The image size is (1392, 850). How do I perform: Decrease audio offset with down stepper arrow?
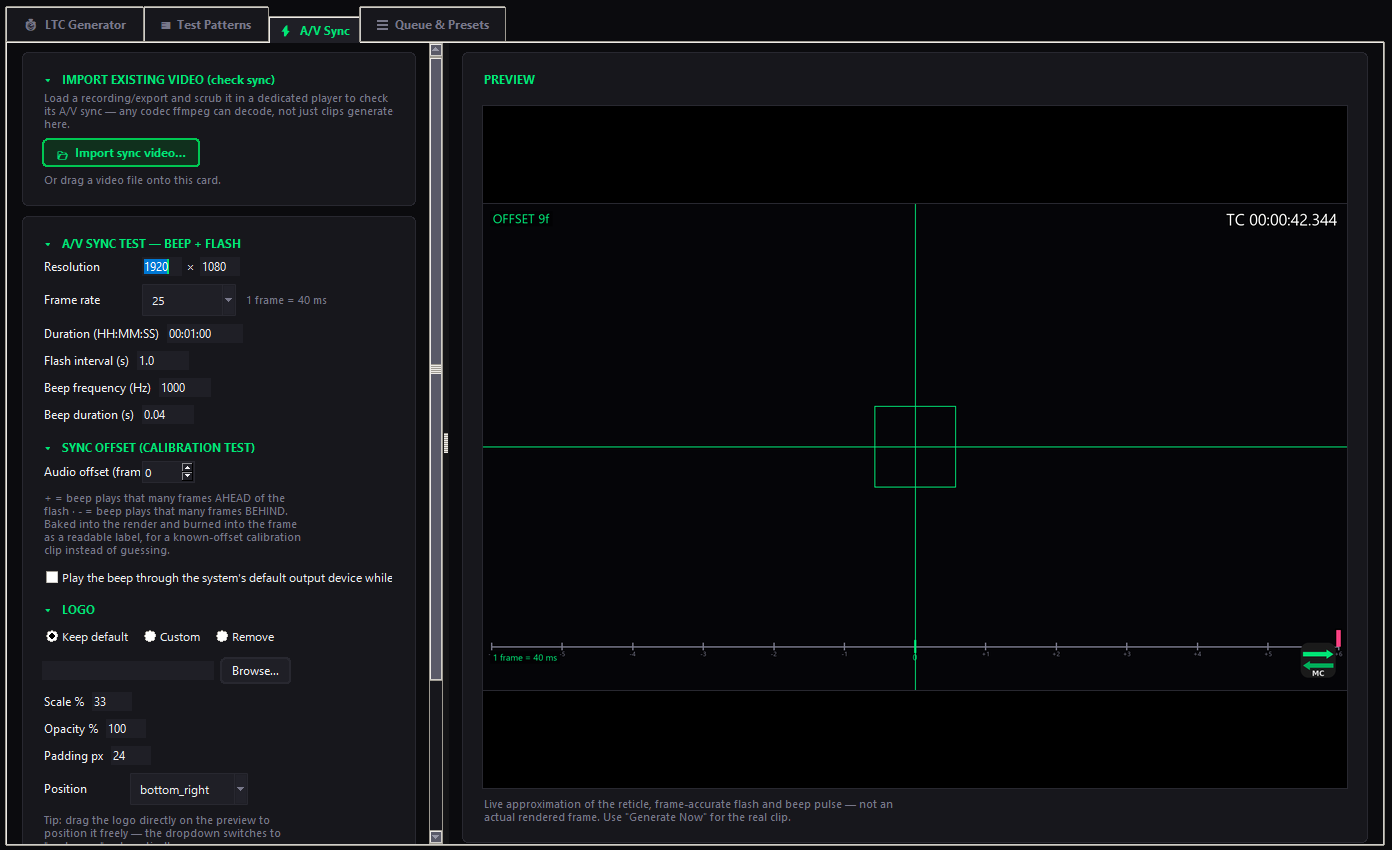tap(187, 477)
